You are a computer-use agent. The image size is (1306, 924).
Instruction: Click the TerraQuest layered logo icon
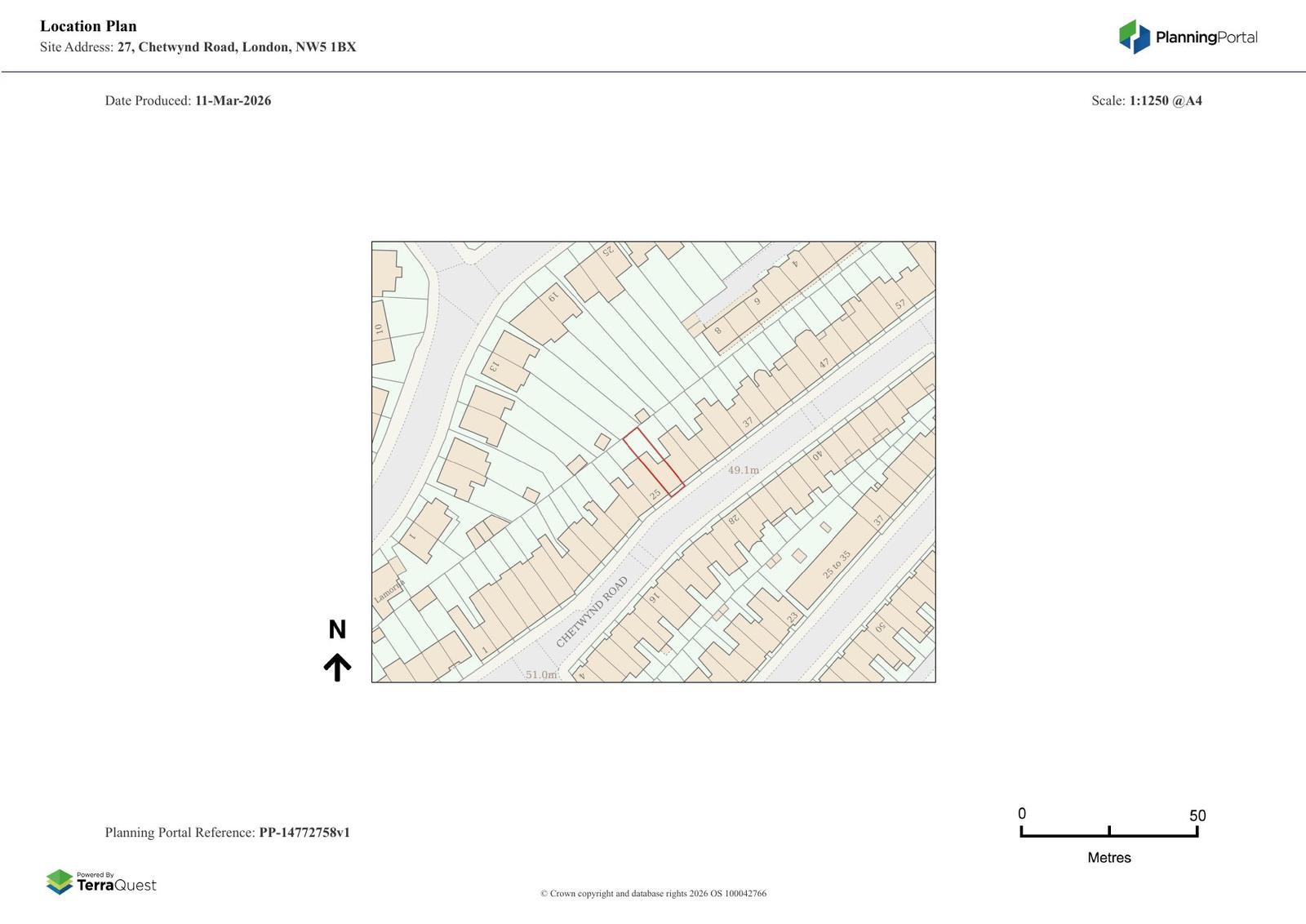(60, 882)
